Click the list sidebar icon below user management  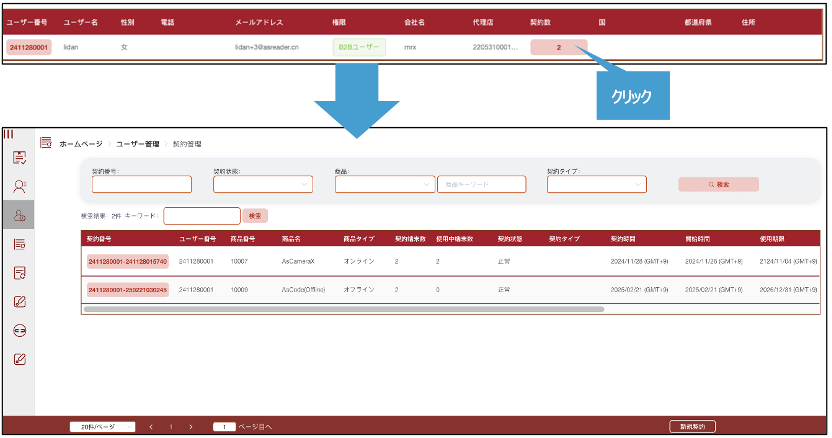point(18,243)
